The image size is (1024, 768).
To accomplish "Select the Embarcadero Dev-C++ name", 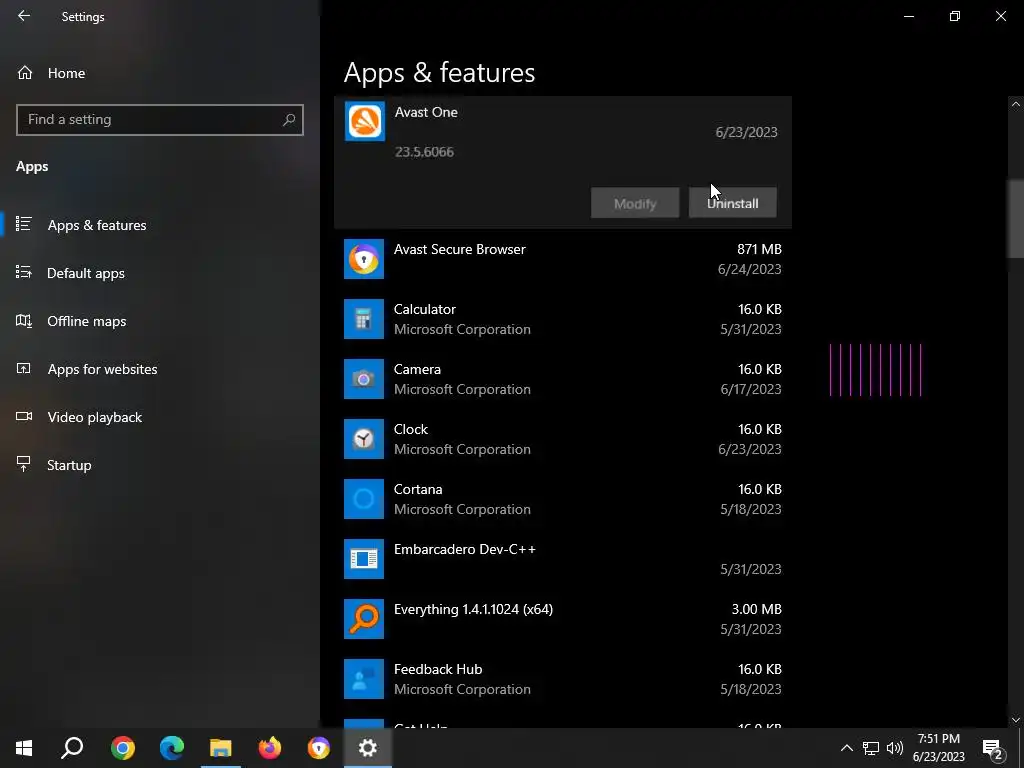I will 464,550.
